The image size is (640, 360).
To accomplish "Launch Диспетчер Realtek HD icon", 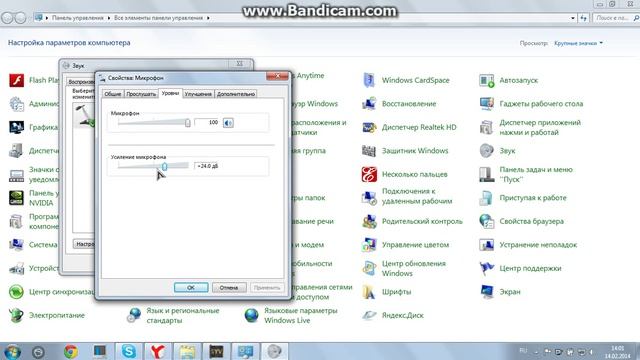I will coord(369,127).
